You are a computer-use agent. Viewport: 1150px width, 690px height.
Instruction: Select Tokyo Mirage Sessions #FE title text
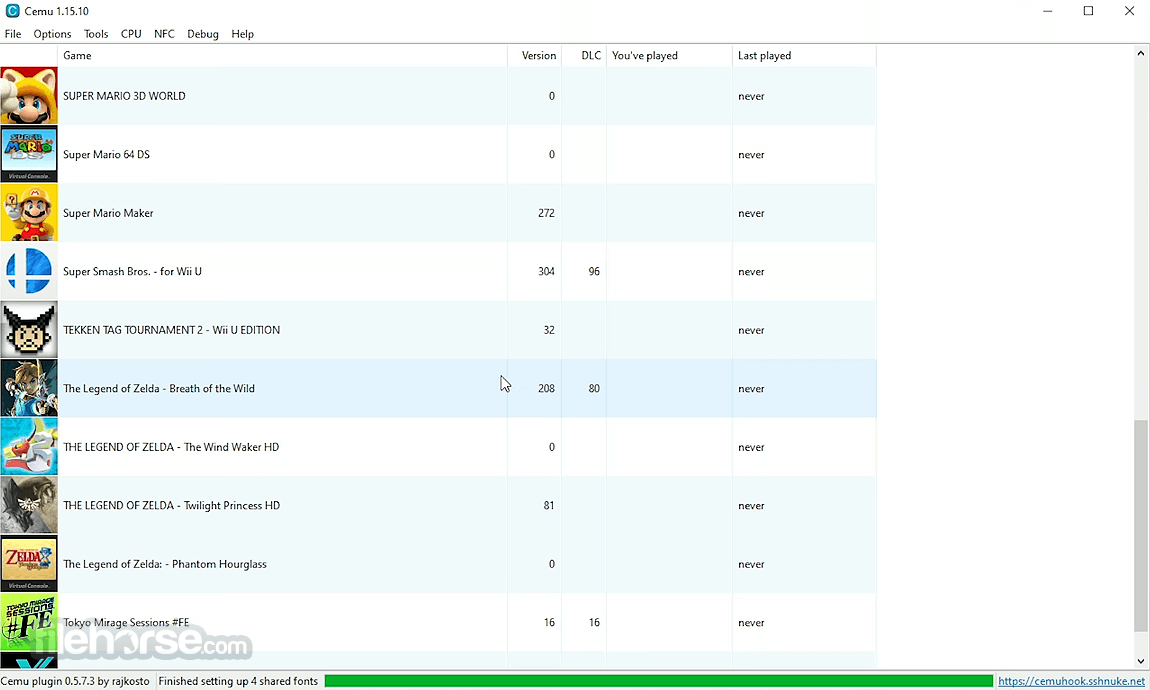[126, 623]
